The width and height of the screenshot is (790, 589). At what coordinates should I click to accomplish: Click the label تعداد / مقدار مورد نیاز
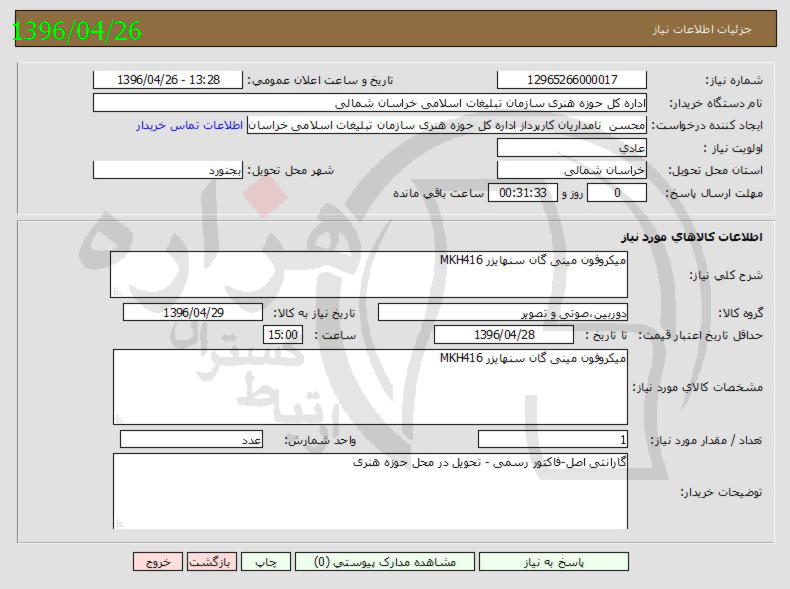click(x=706, y=440)
